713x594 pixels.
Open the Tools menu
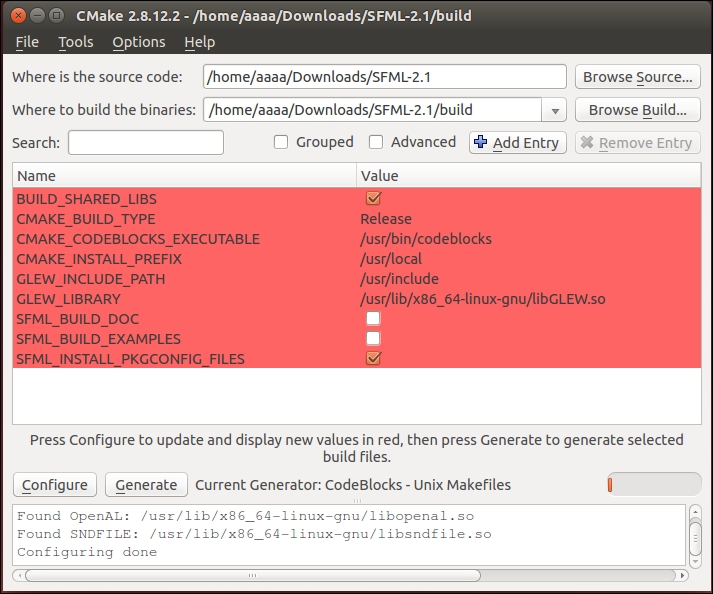point(75,42)
